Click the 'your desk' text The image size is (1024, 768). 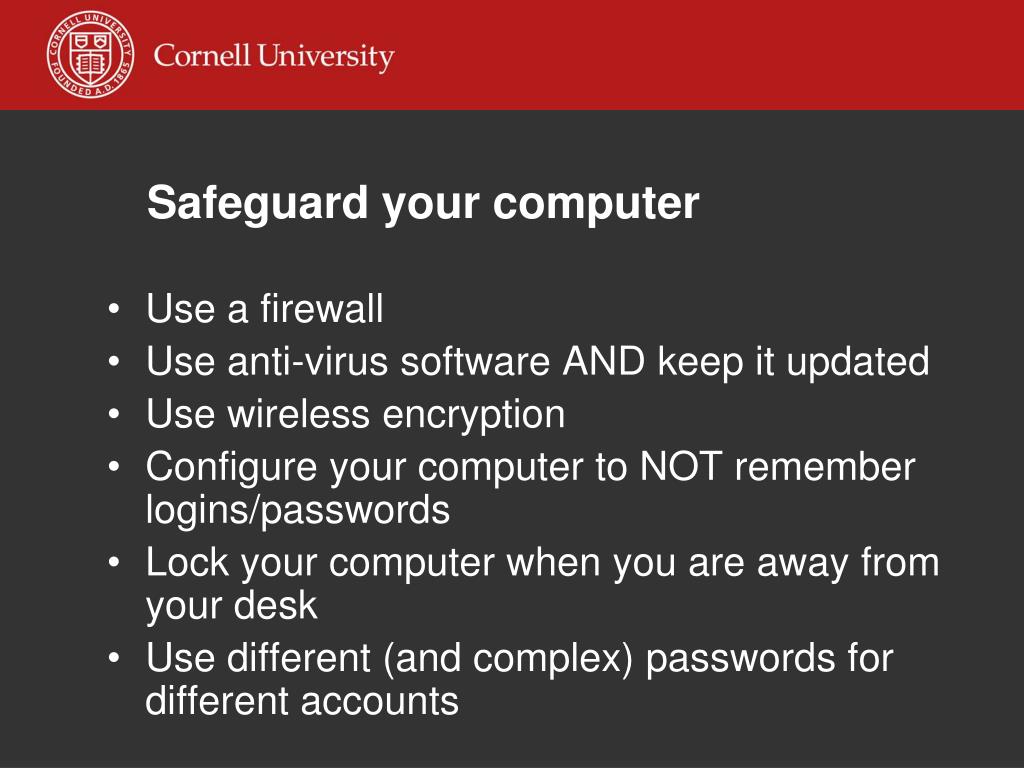pos(231,606)
